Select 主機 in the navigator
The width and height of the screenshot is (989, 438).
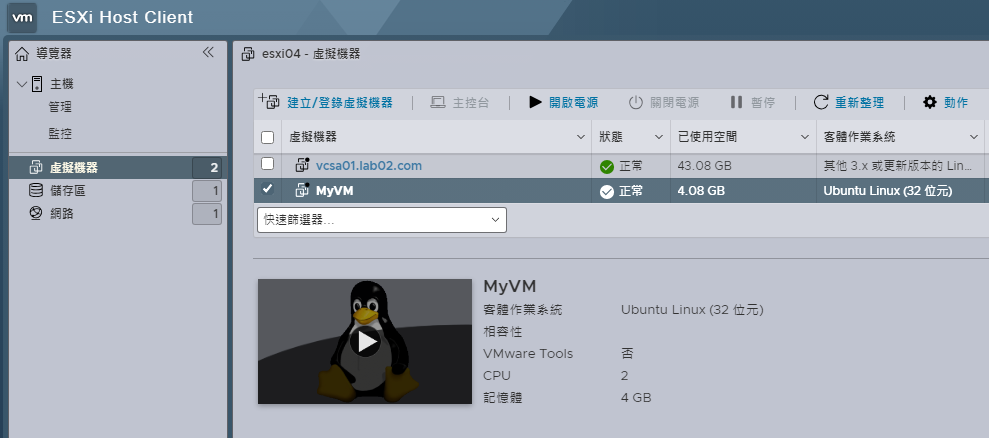pyautogui.click(x=62, y=84)
